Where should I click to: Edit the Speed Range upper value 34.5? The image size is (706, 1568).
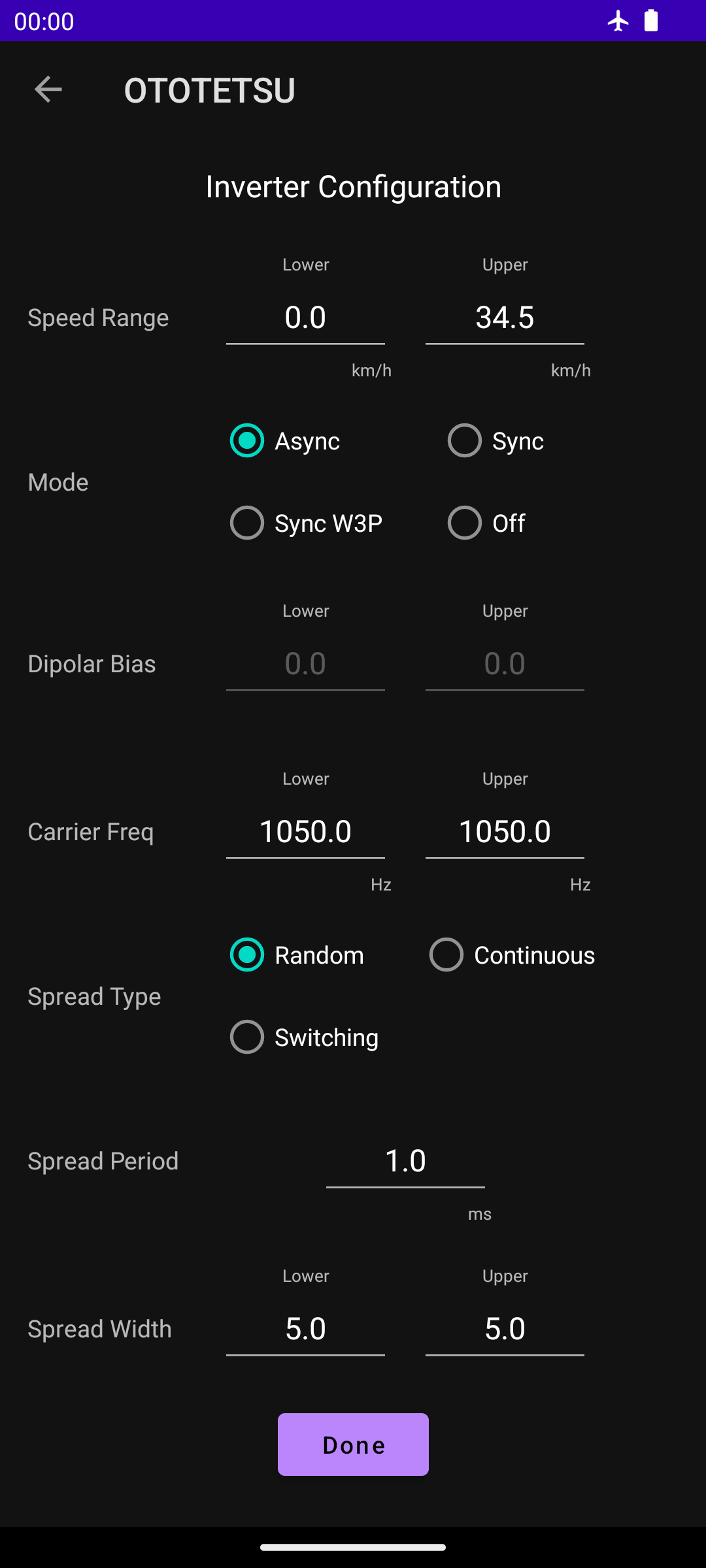505,318
